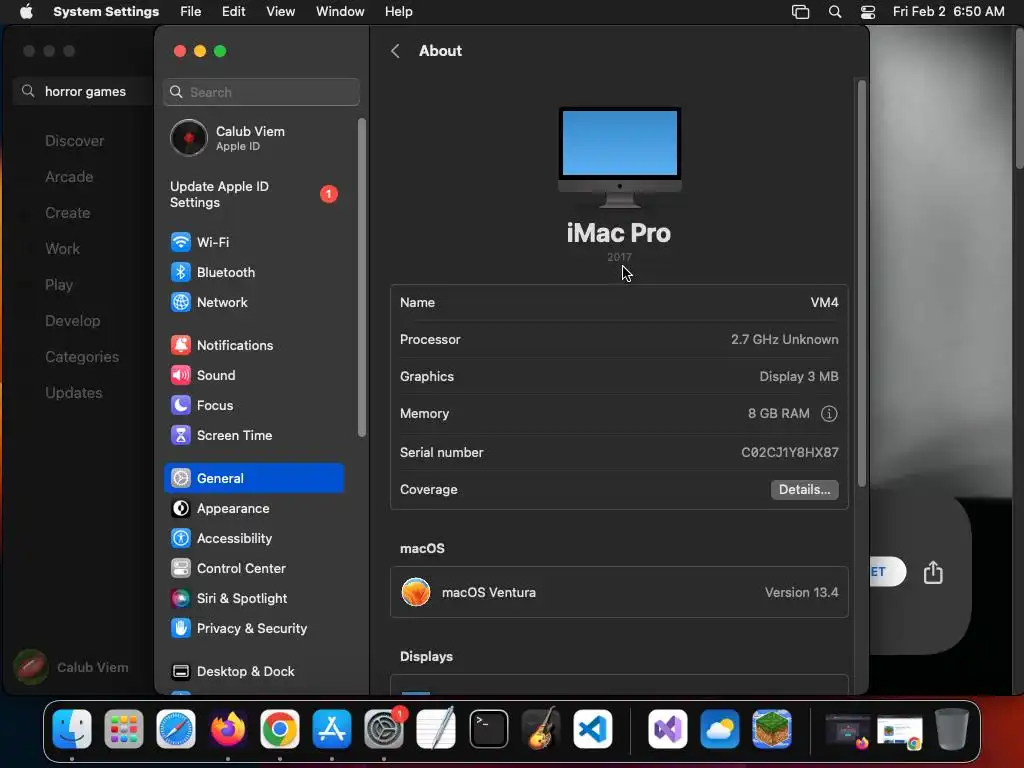Select Create in App Store sidebar

click(68, 213)
